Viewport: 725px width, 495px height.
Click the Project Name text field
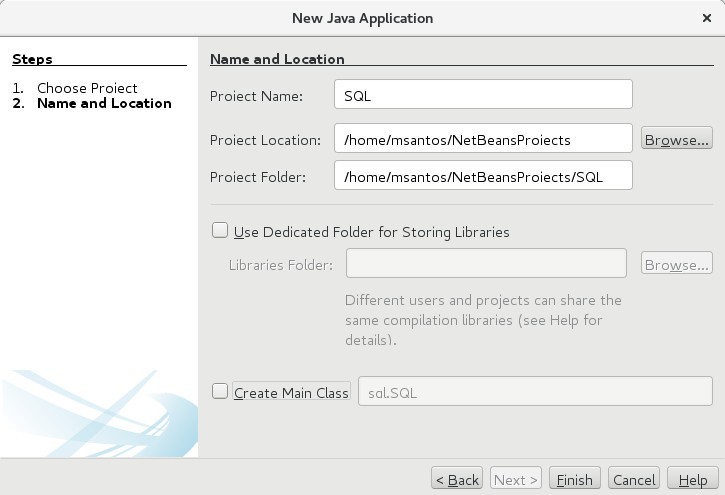pos(483,94)
